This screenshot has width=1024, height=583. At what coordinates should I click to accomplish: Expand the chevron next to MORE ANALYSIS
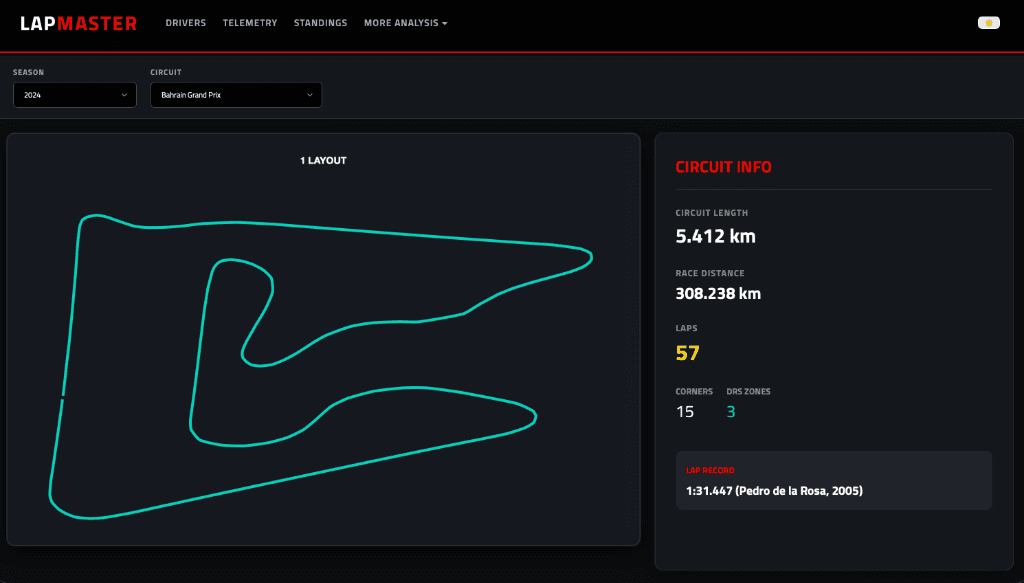tap(444, 22)
